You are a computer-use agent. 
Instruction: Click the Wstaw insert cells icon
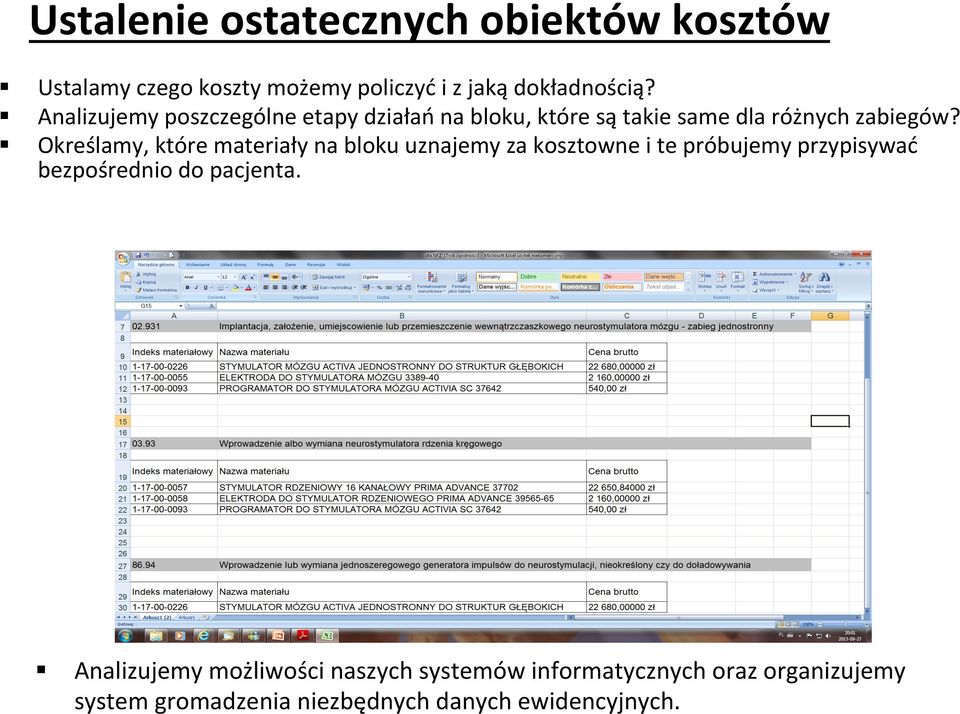[705, 276]
